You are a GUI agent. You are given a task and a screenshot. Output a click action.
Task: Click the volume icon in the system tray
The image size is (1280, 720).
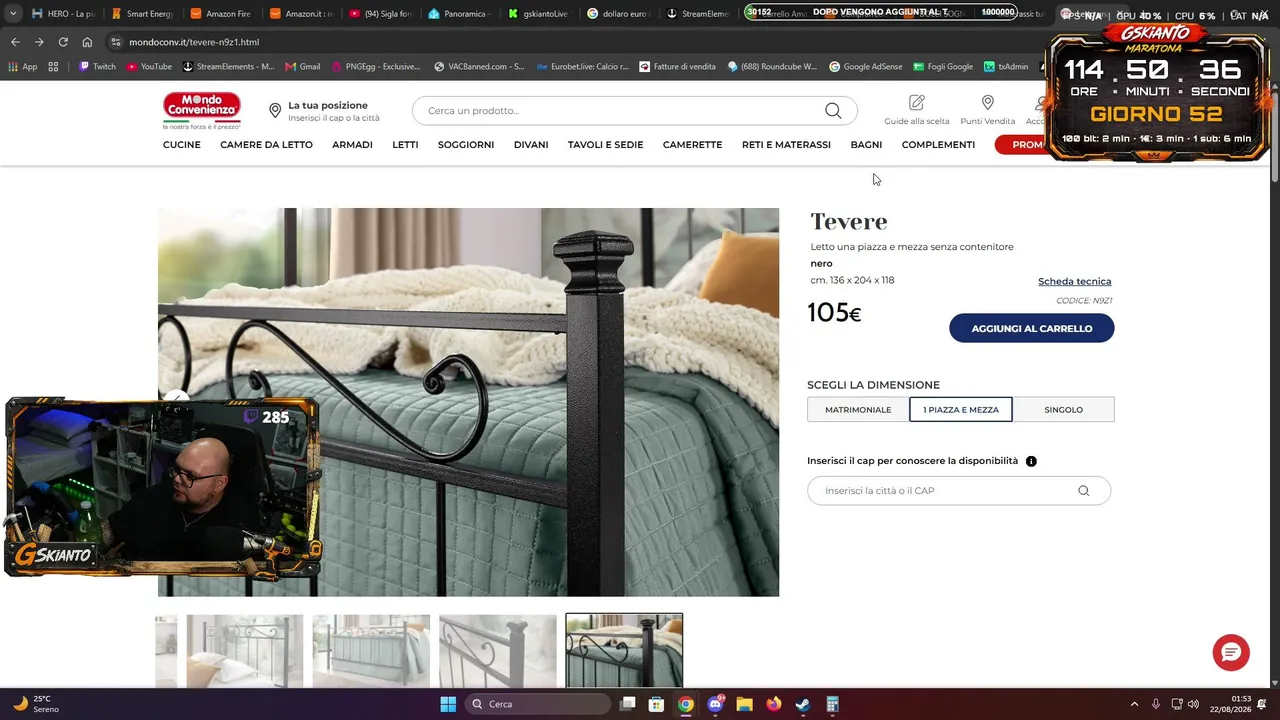click(1193, 704)
